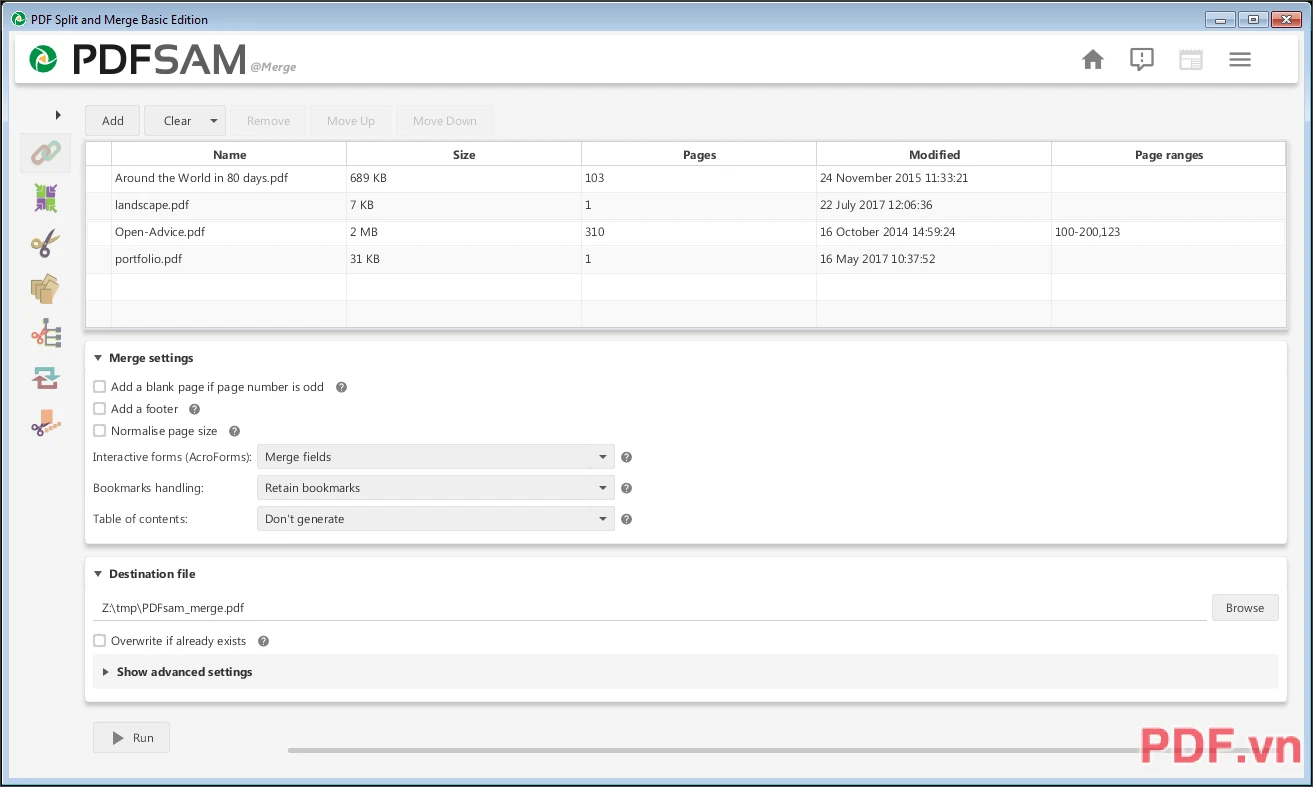Click the Add button
Viewport: 1313px width, 787px height.
tap(113, 121)
